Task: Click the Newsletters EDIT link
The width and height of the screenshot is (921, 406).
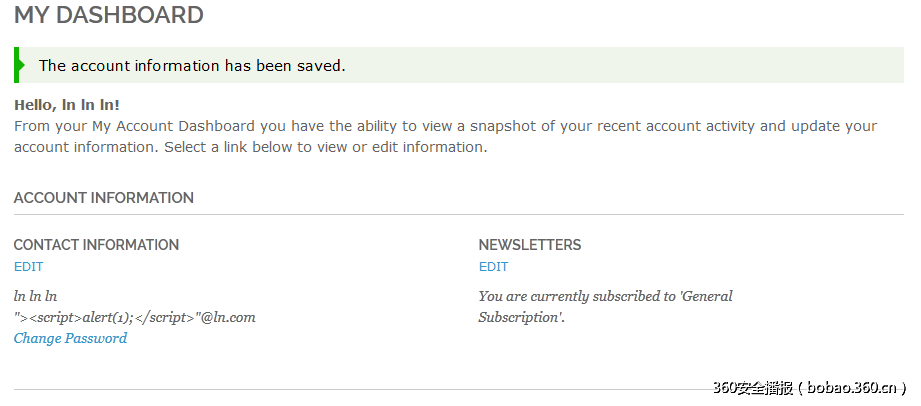Action: tap(493, 267)
